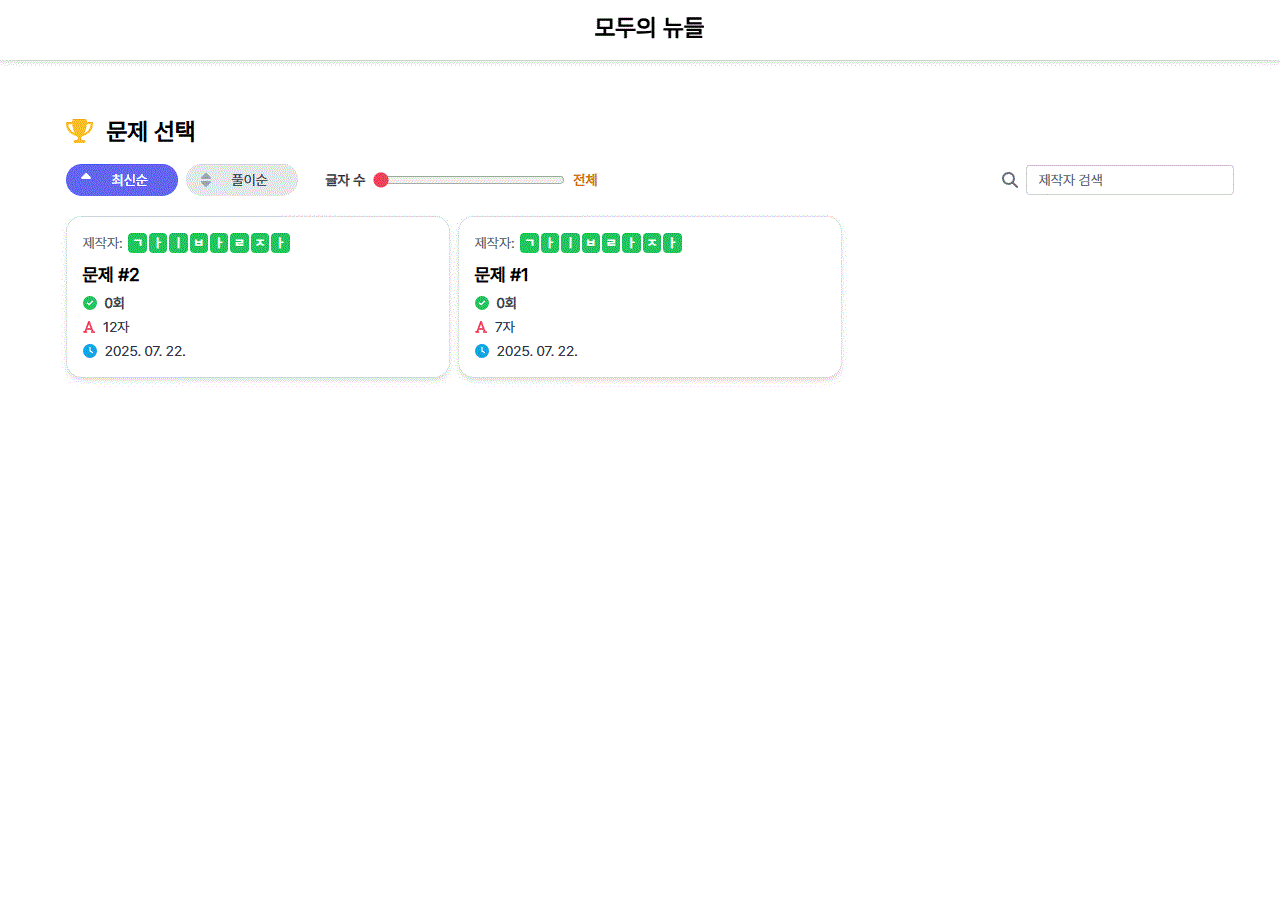Click the magnifier icon beside 제작자 검색
Image resolution: width=1280 pixels, height=920 pixels.
[x=1010, y=180]
